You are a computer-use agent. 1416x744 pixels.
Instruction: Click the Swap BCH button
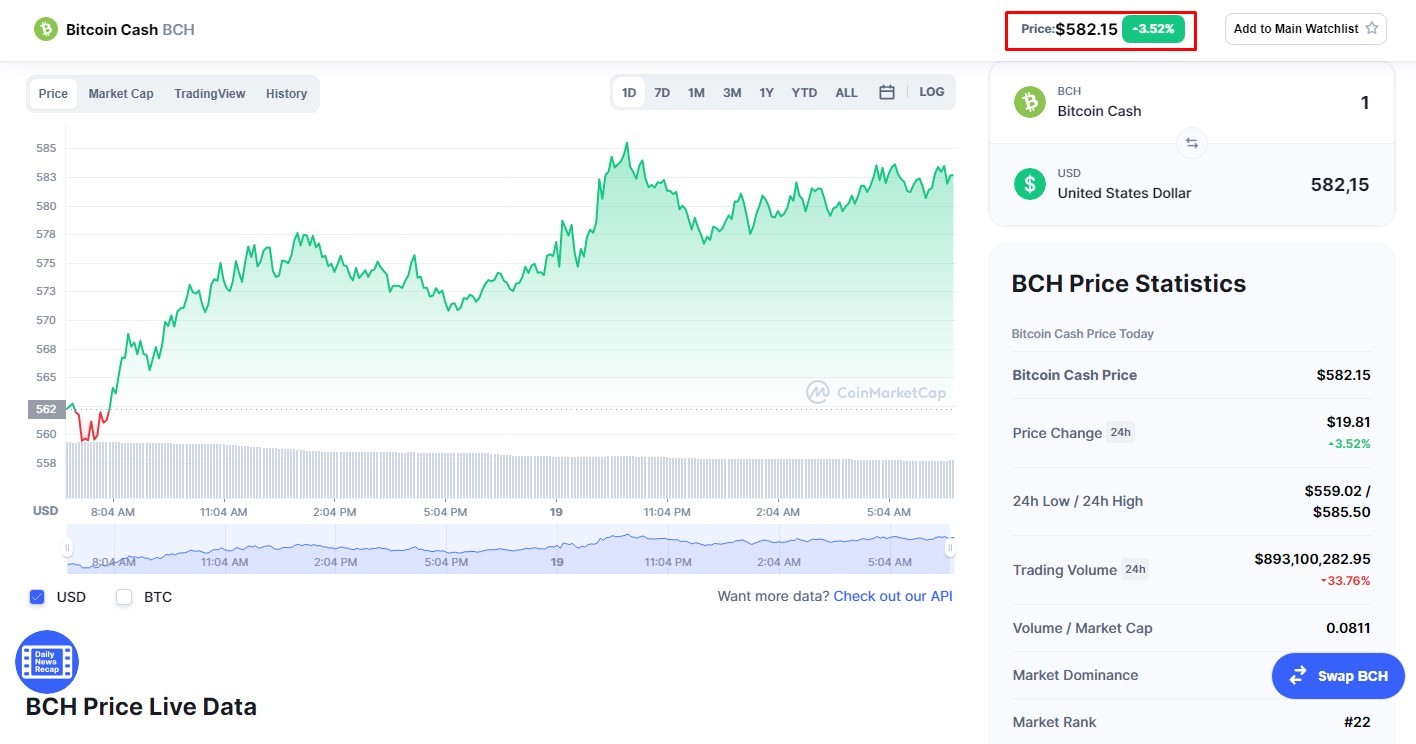pos(1338,676)
